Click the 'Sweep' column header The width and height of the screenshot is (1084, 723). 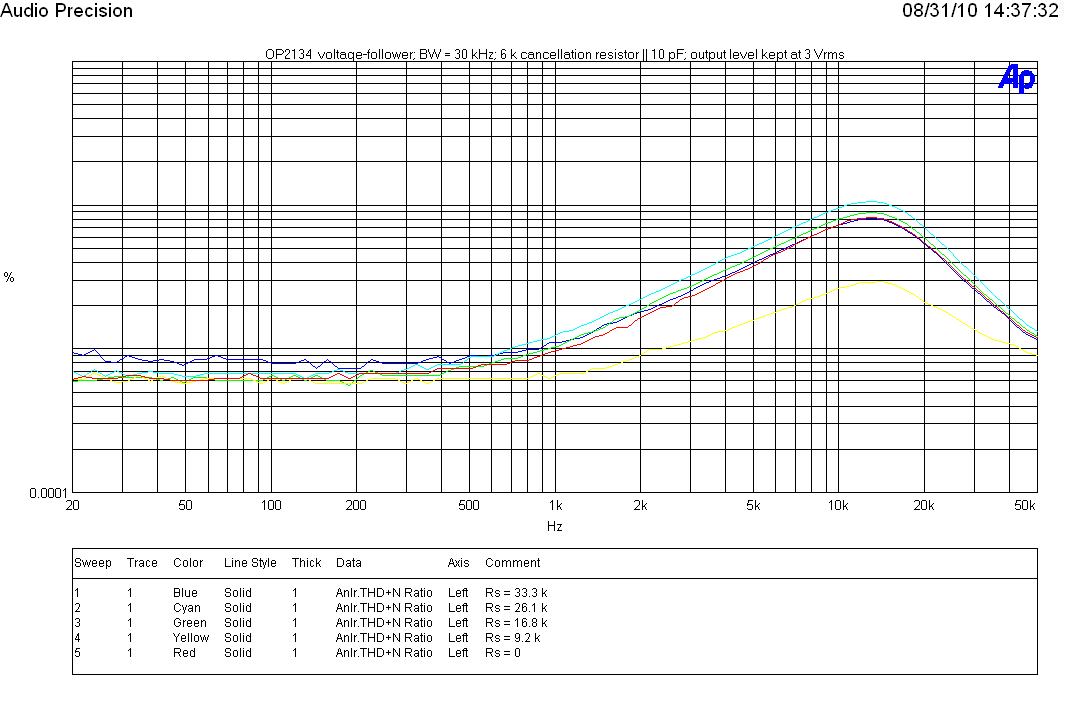(93, 563)
